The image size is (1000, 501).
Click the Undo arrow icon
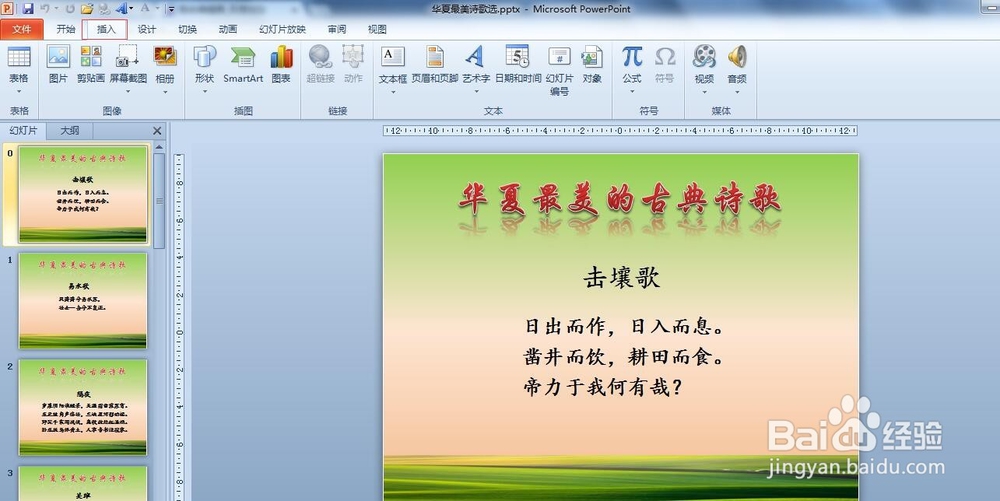pos(45,9)
